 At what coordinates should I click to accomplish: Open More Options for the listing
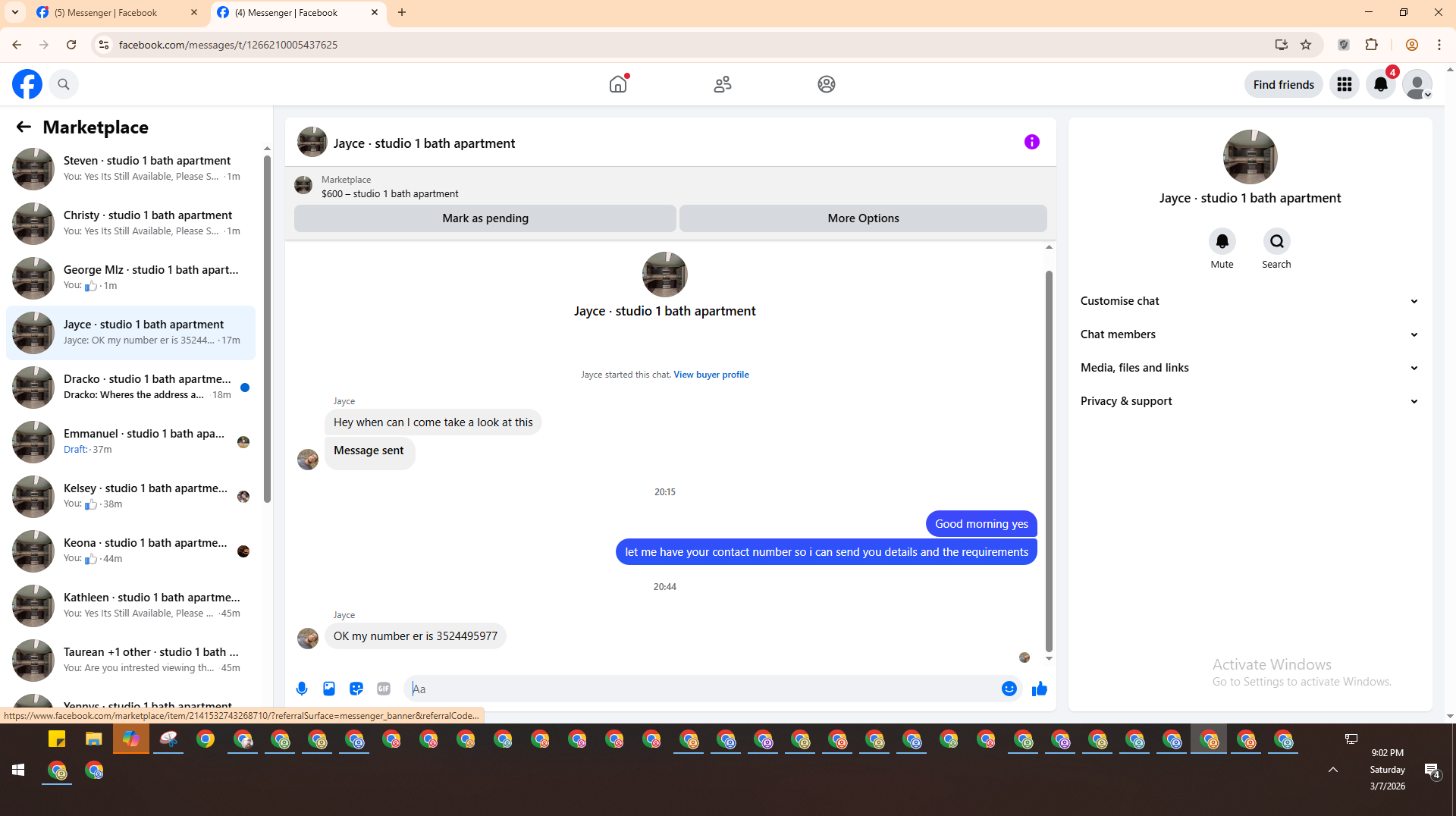863,218
